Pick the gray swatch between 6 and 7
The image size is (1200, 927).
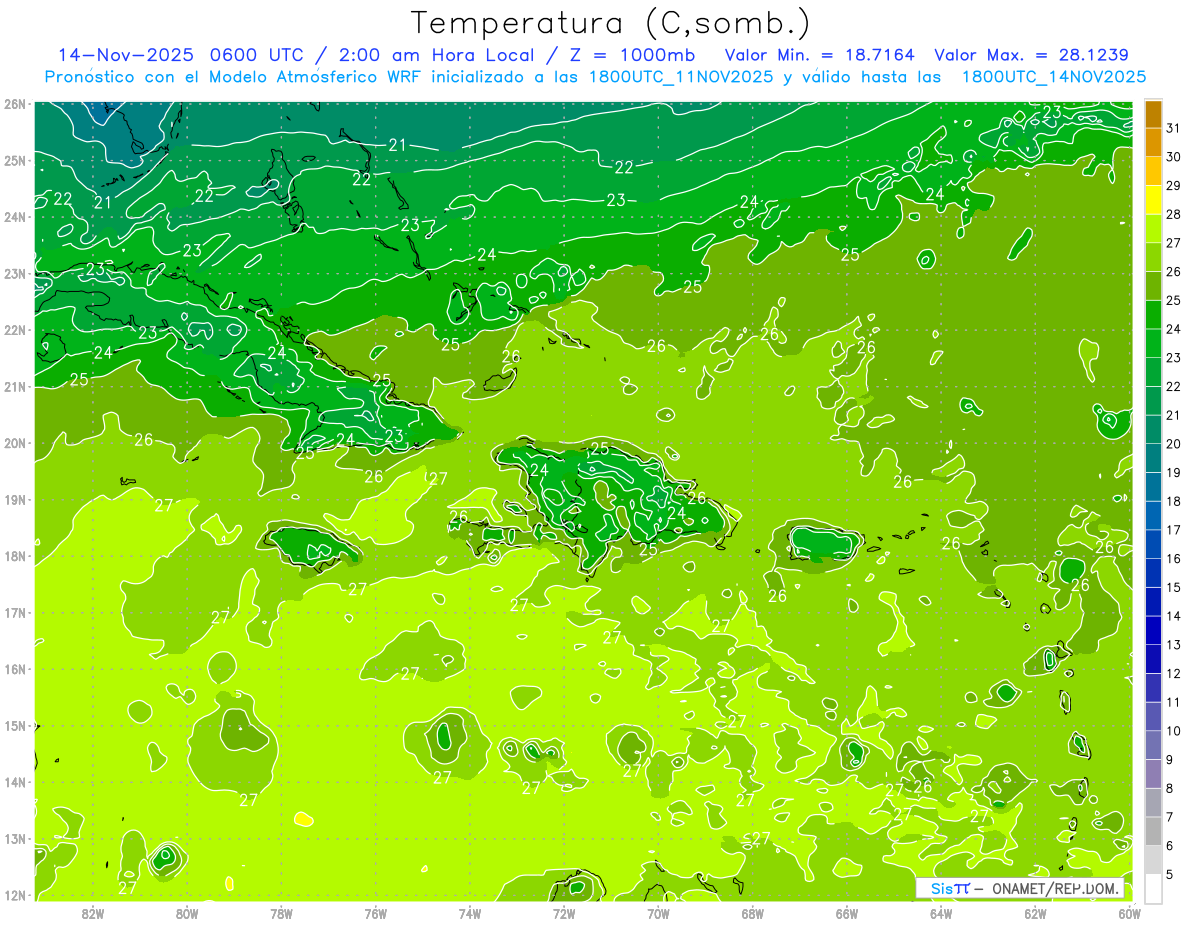[1153, 831]
